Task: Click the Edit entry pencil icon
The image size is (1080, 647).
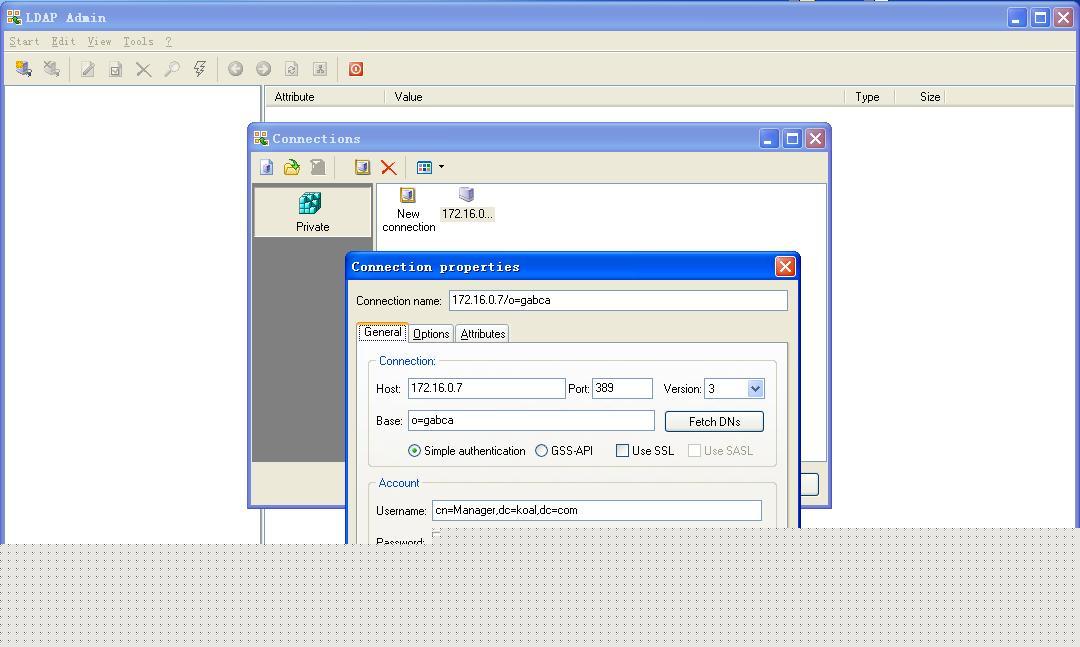Action: tap(87, 69)
